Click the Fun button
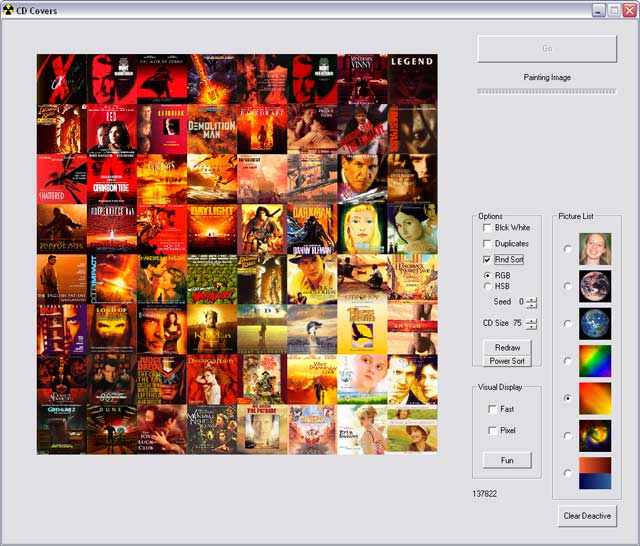This screenshot has height=546, width=640. tap(507, 460)
